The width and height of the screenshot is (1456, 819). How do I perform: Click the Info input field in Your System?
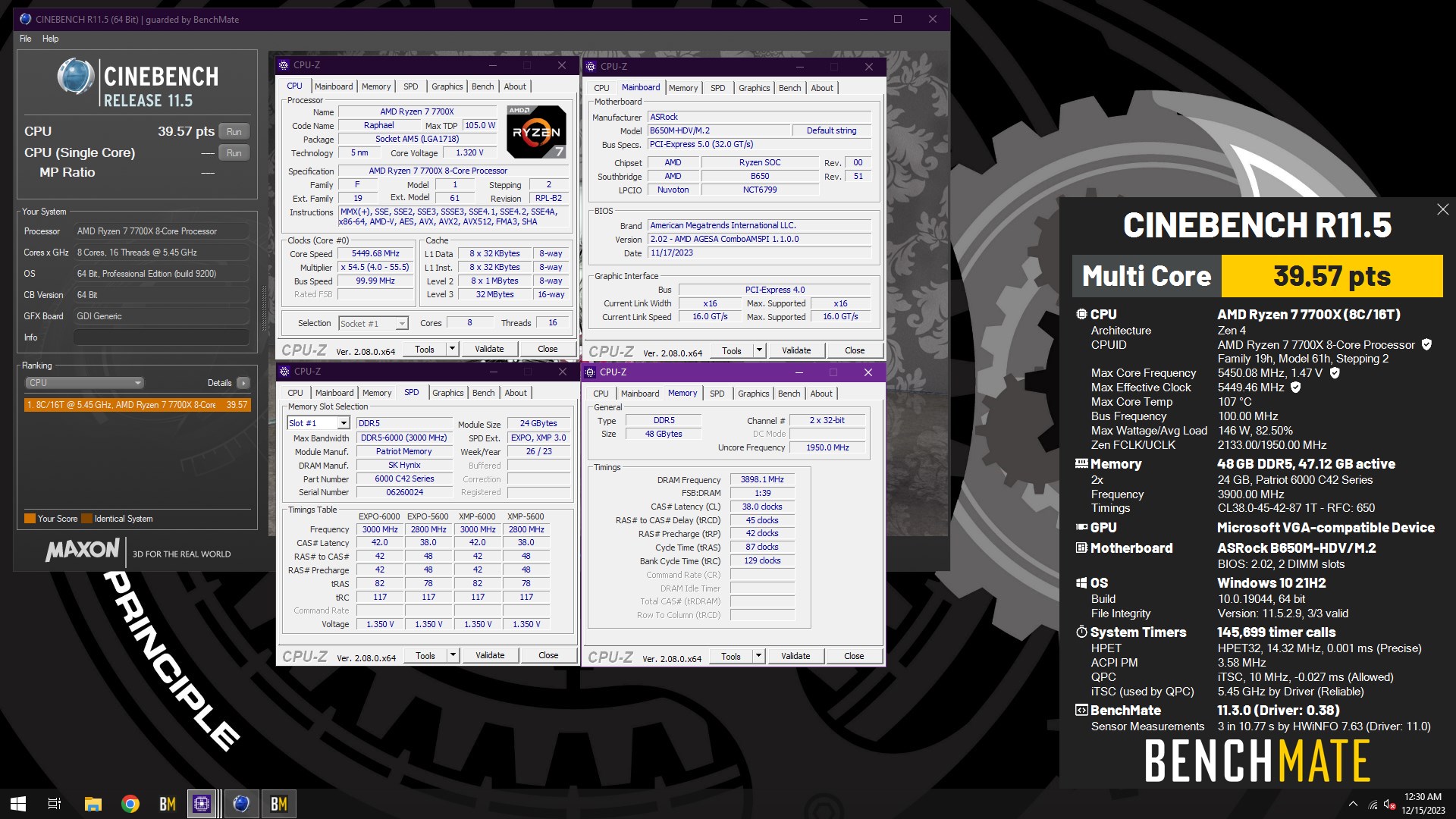(x=162, y=337)
